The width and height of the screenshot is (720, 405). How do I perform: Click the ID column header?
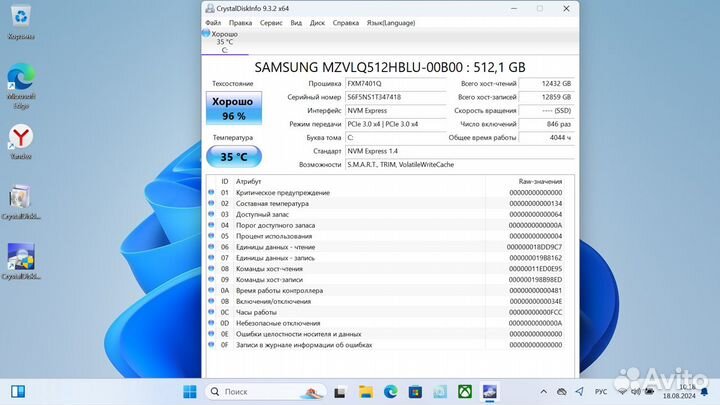pyautogui.click(x=225, y=181)
